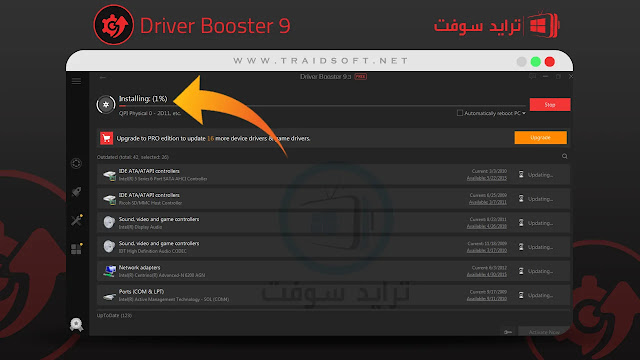Click hourglass icon in IDT Audio CODEC row
Viewport: 640px width, 360px height.
click(521, 247)
